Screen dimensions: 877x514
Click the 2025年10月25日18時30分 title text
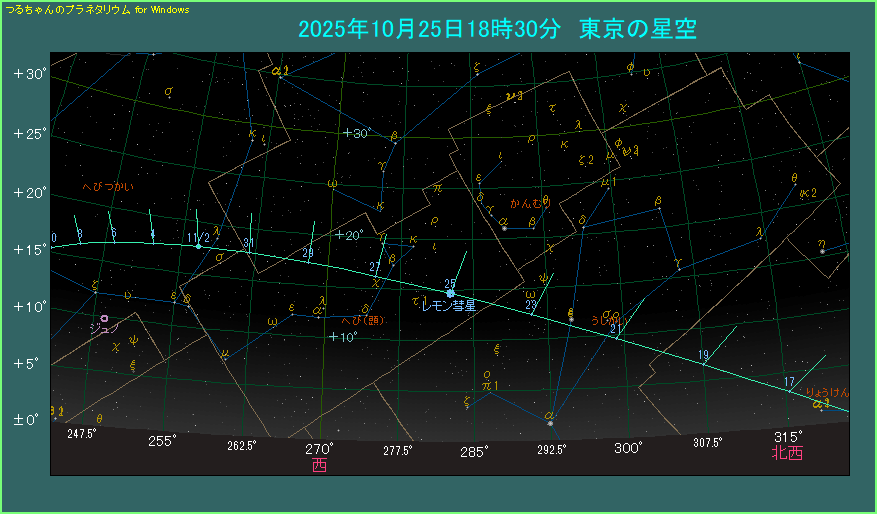[x=433, y=30]
